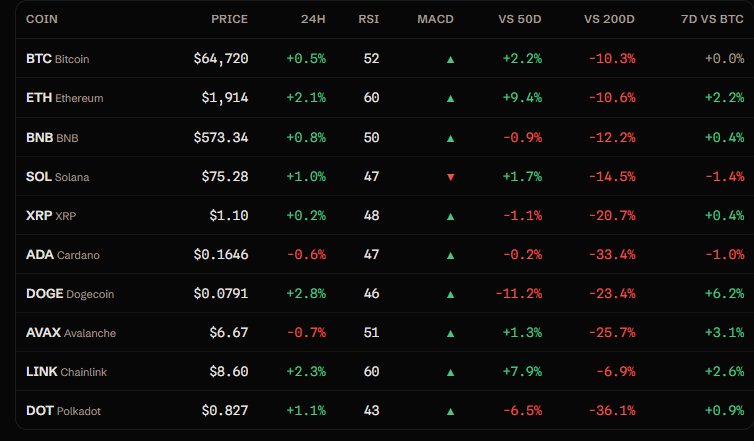This screenshot has width=754, height=441.
Task: Click the $64,720 Bitcoin price
Action: coord(221,59)
